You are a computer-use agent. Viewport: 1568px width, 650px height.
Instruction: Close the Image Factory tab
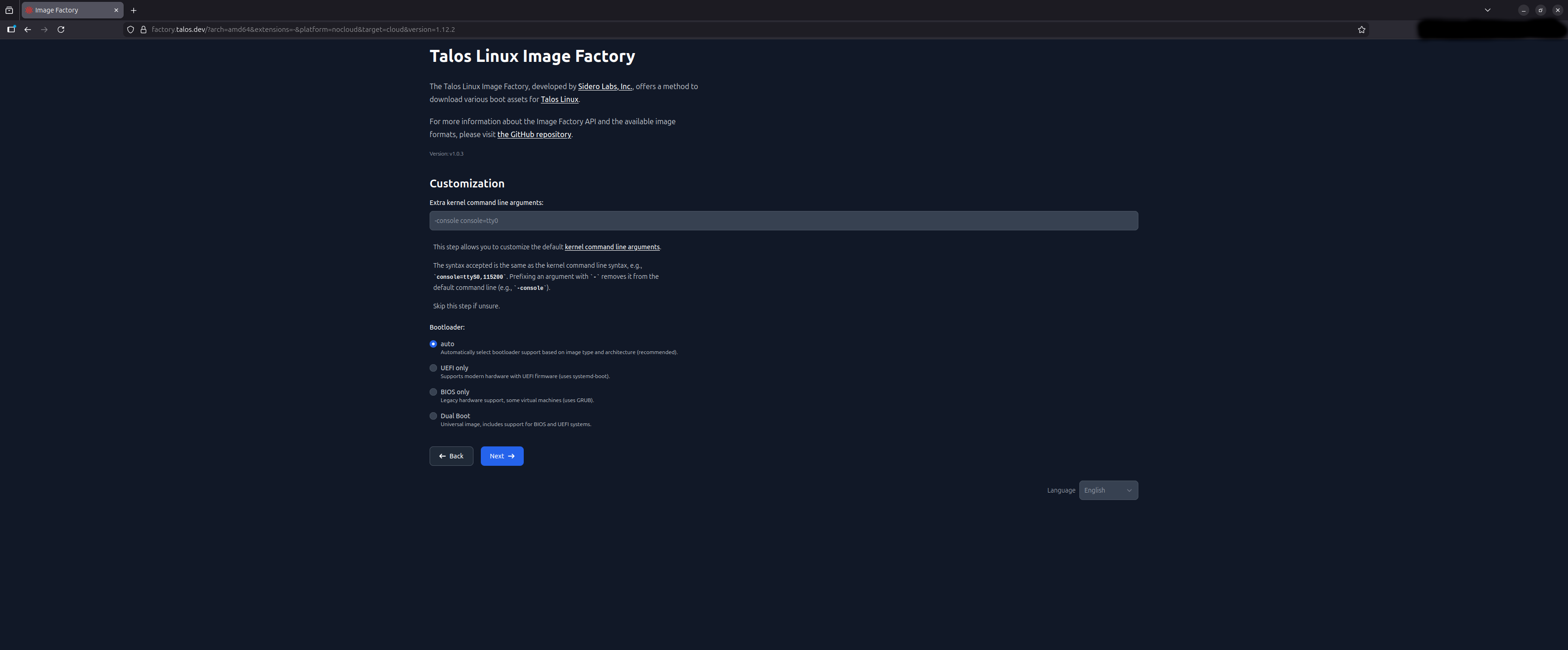click(x=116, y=10)
